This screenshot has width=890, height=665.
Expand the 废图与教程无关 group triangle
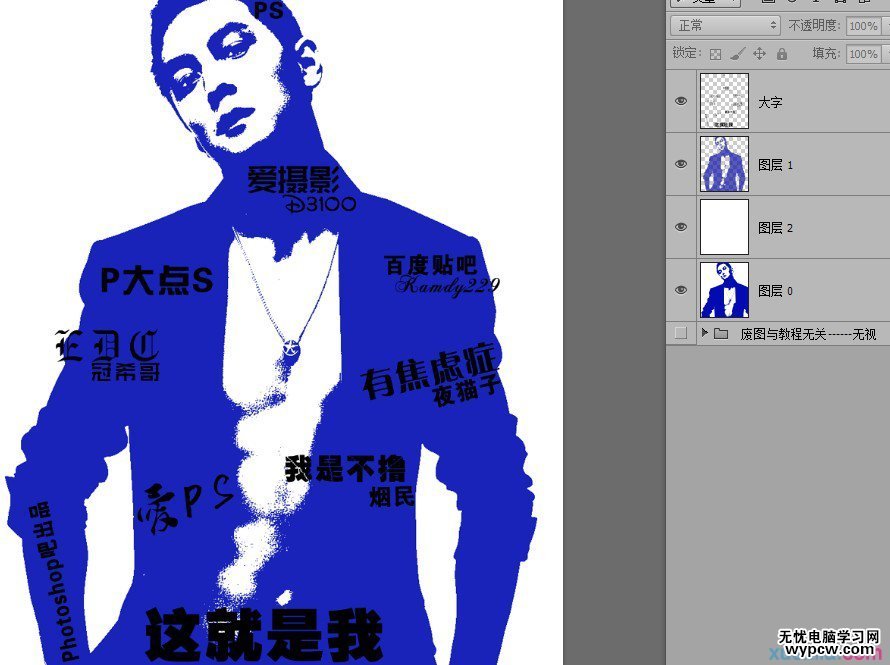704,332
